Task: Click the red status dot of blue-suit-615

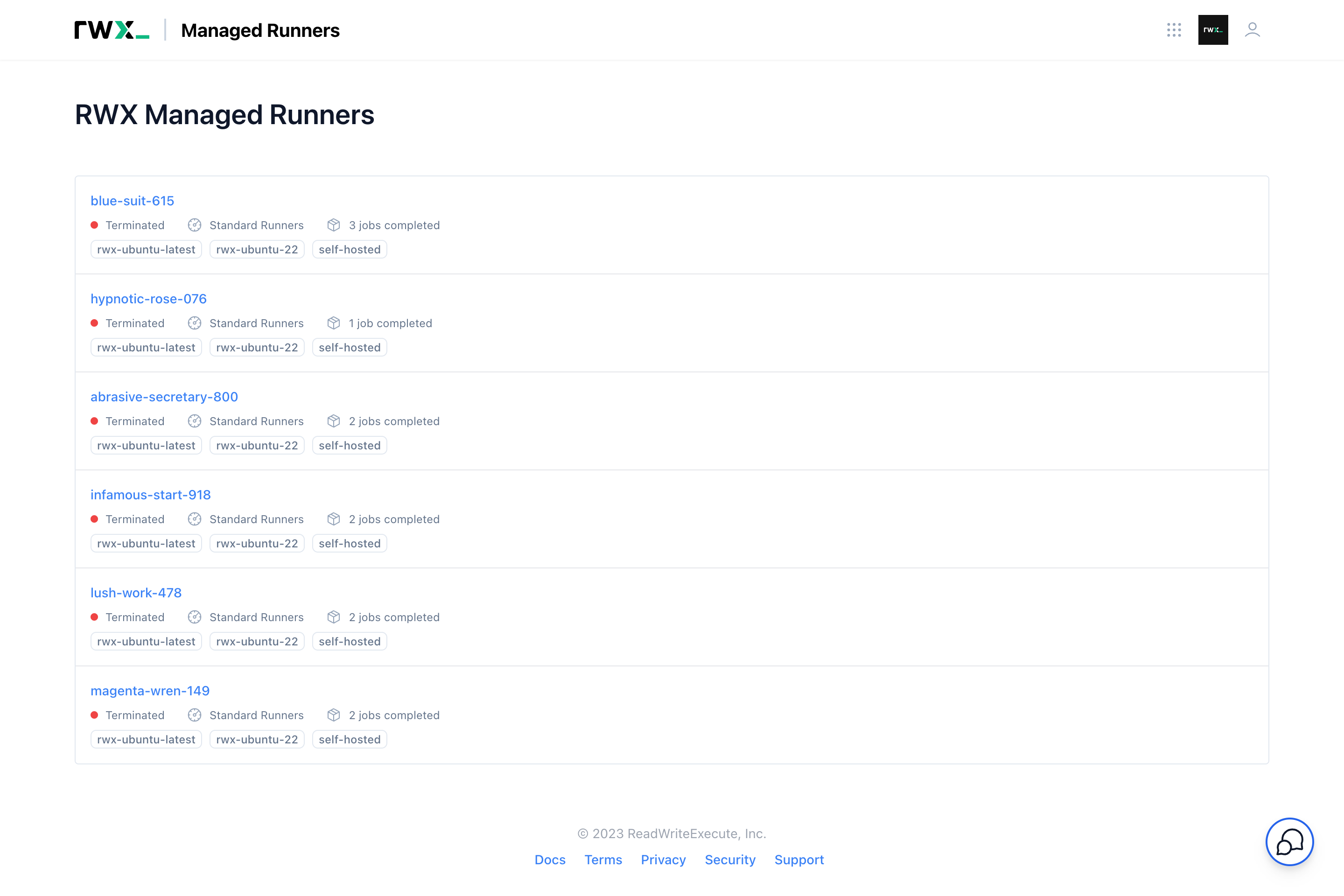Action: pos(94,225)
